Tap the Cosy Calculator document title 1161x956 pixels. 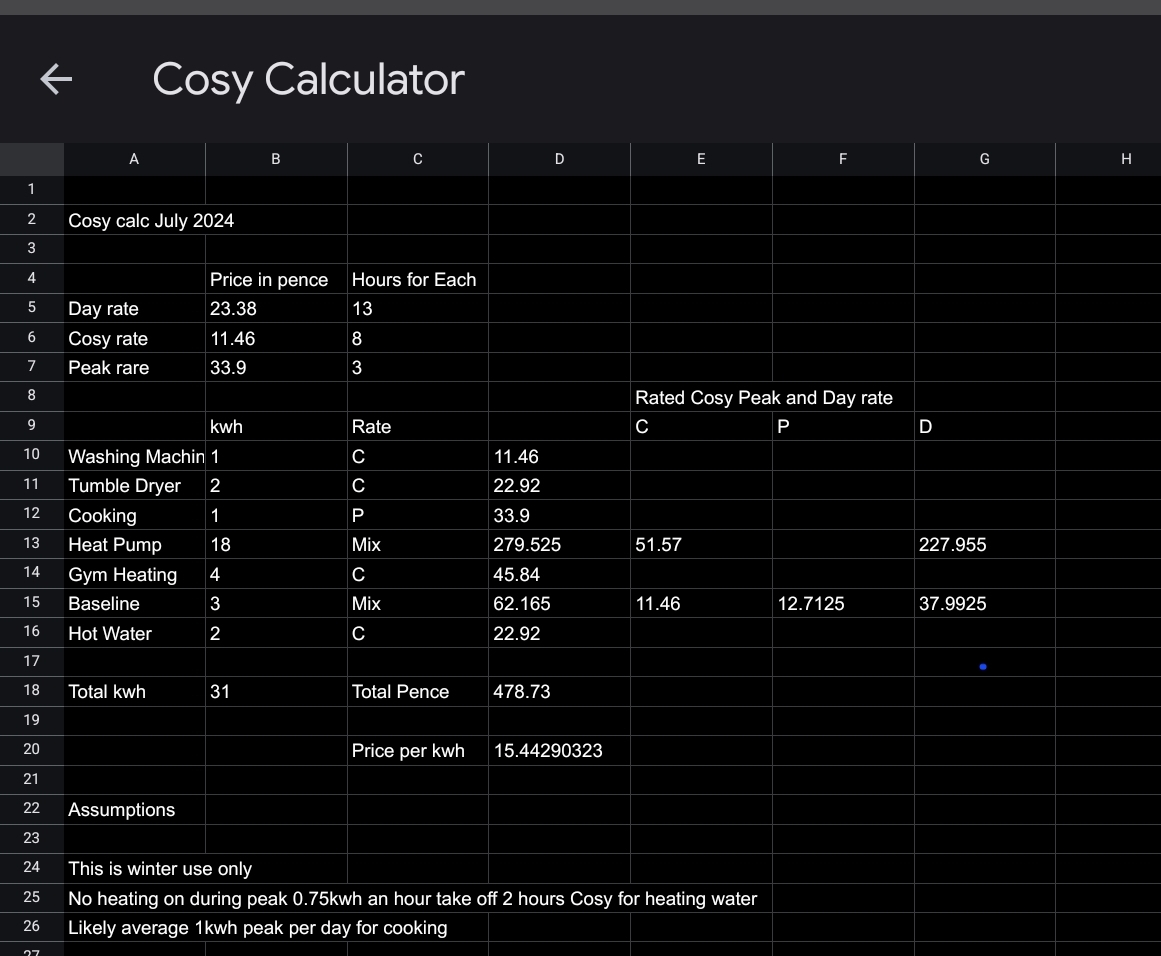click(x=309, y=79)
